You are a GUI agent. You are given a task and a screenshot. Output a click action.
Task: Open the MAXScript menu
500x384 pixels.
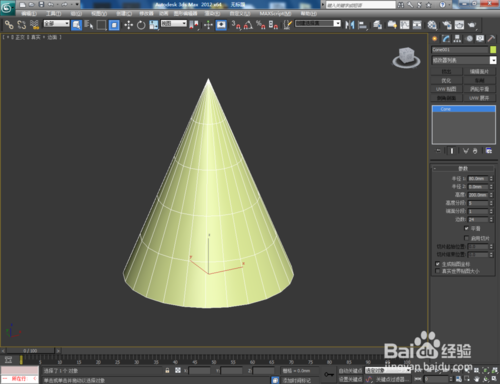[x=275, y=14]
